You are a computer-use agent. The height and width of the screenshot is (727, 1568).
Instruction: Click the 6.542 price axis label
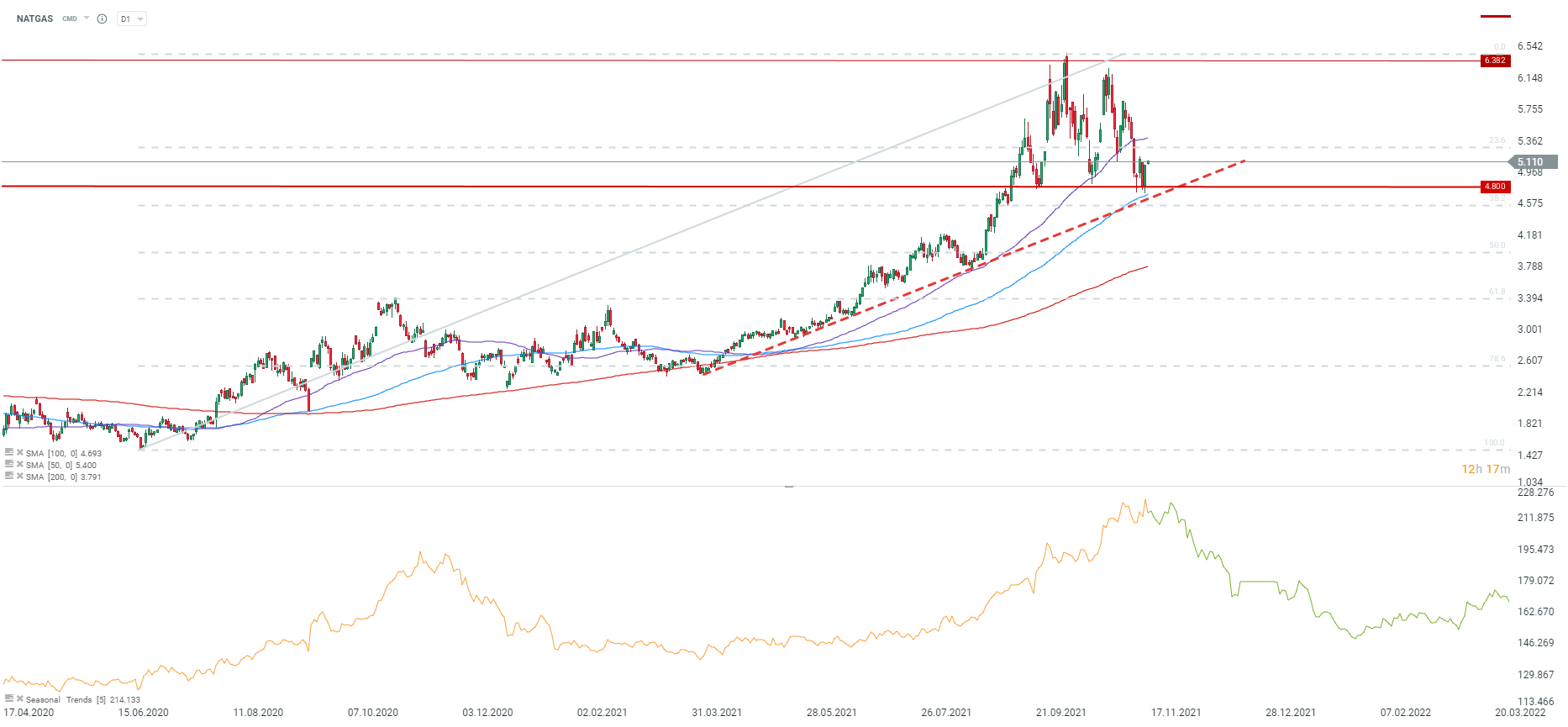tap(1530, 46)
